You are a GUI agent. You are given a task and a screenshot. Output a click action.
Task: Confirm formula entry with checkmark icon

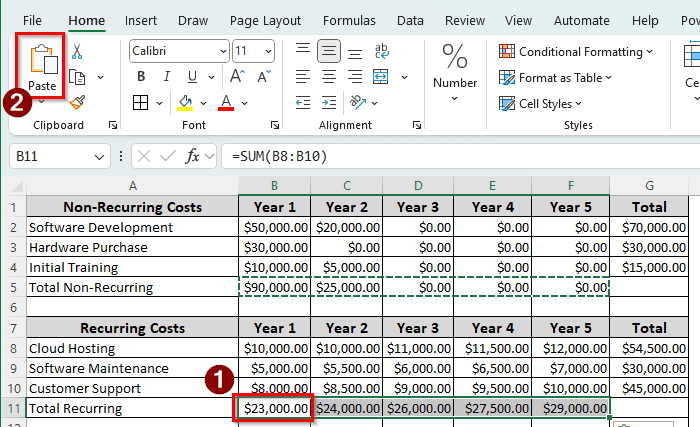point(168,156)
